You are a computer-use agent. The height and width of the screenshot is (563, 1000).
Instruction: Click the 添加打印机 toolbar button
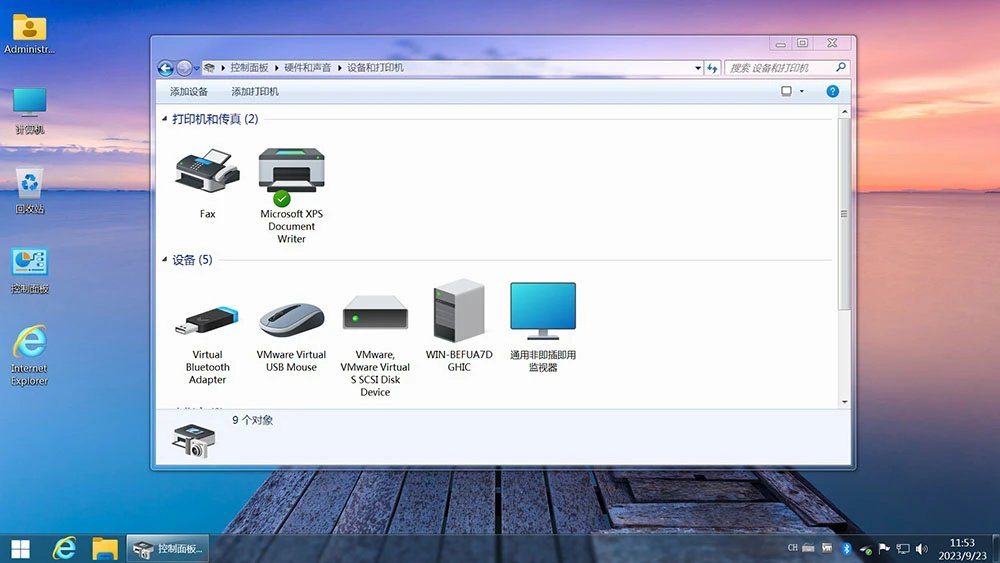(255, 92)
